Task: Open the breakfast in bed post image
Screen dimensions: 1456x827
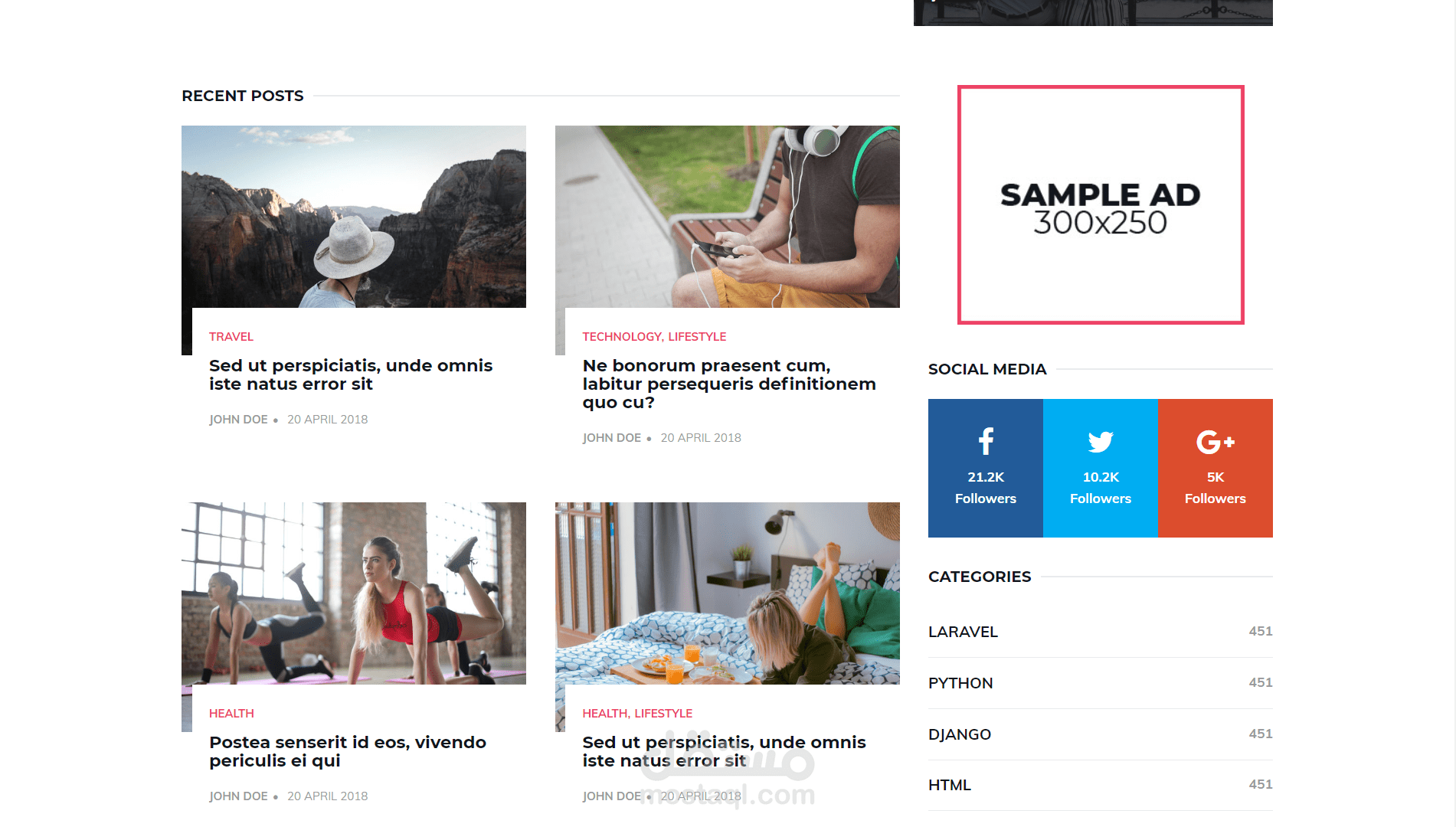Action: 728,593
